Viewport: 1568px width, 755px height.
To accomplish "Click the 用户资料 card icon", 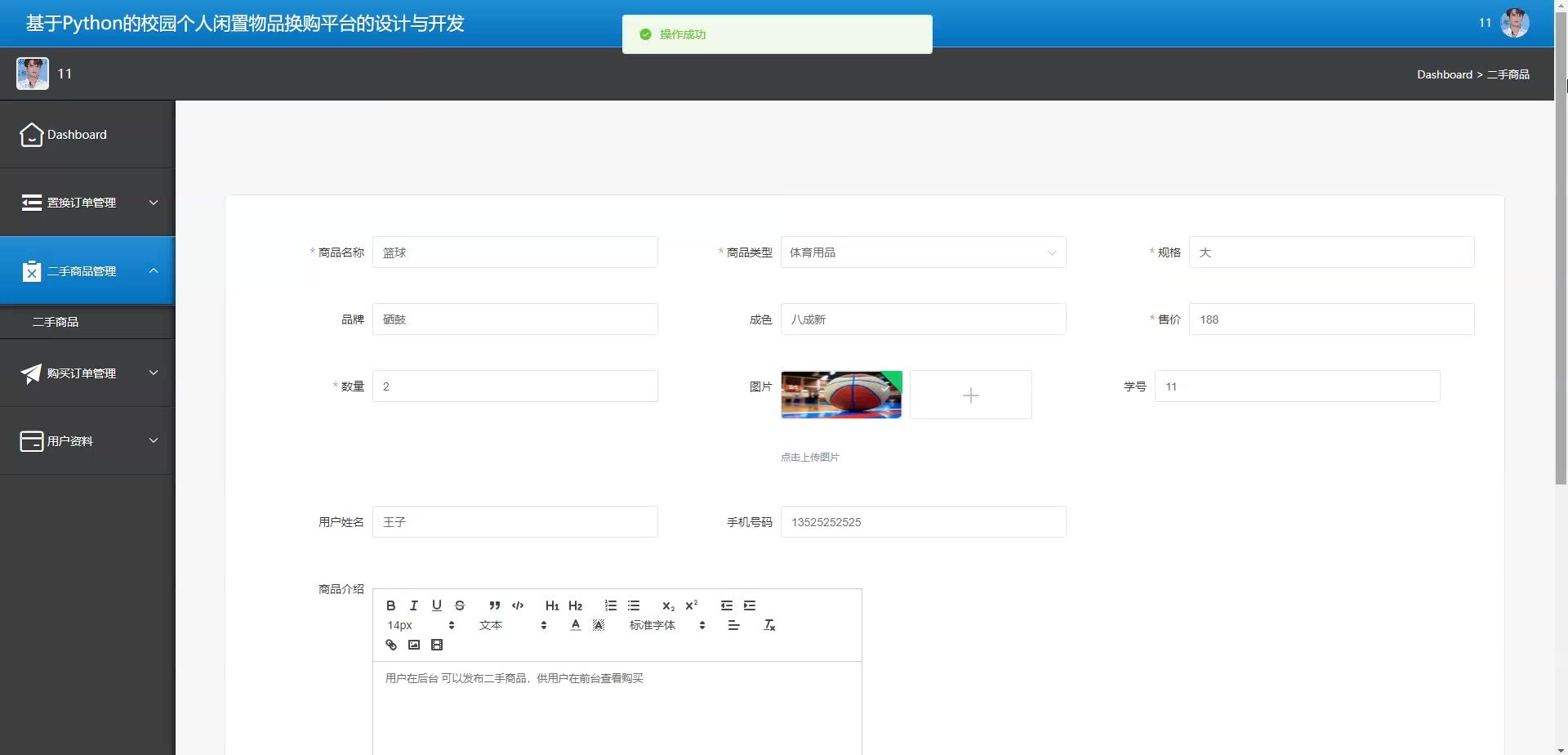I will [31, 441].
